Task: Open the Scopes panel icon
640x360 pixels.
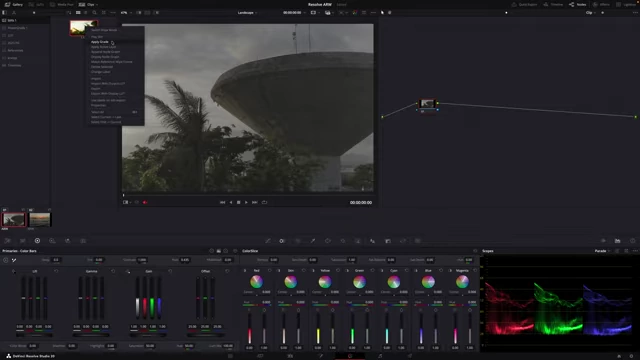Action: [618, 241]
